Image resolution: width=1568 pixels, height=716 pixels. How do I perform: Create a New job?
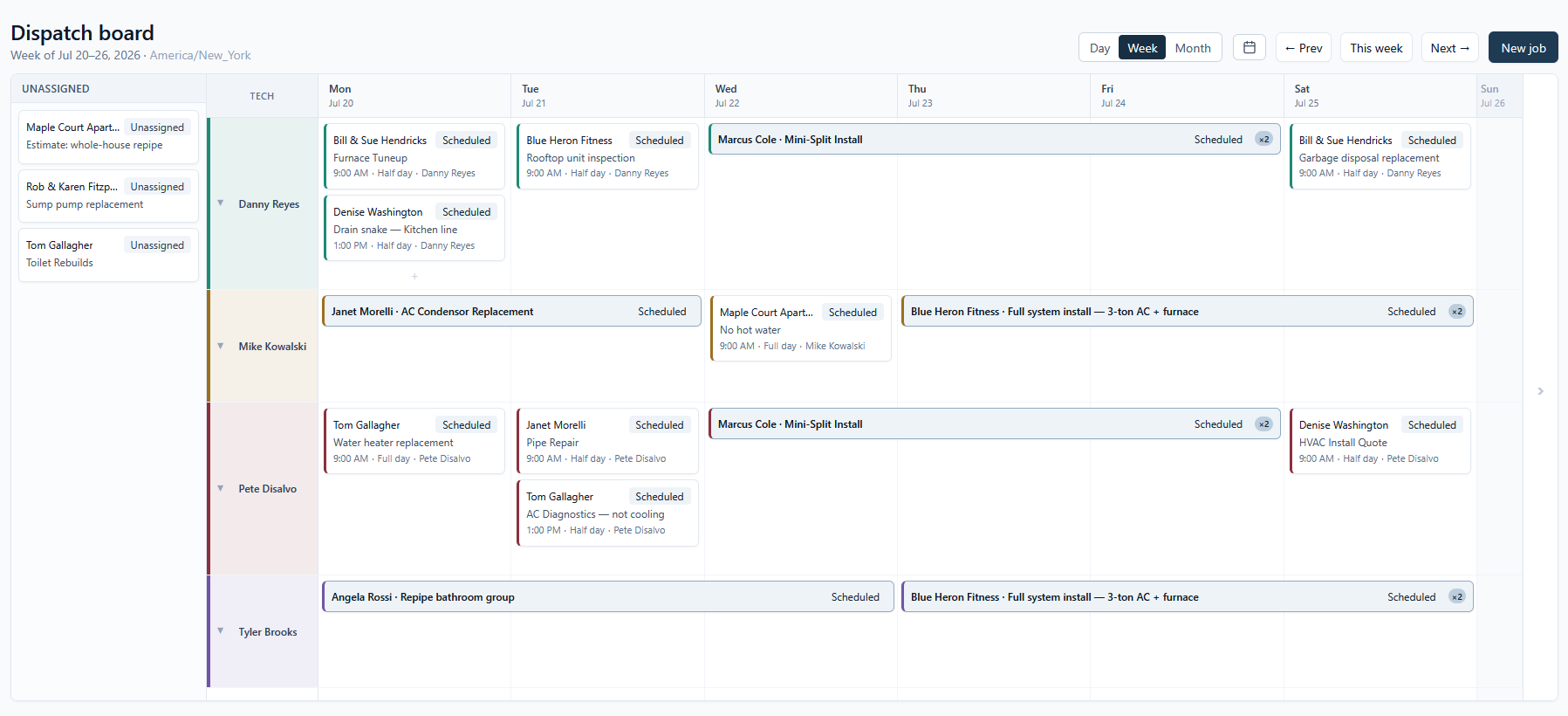pyautogui.click(x=1523, y=48)
